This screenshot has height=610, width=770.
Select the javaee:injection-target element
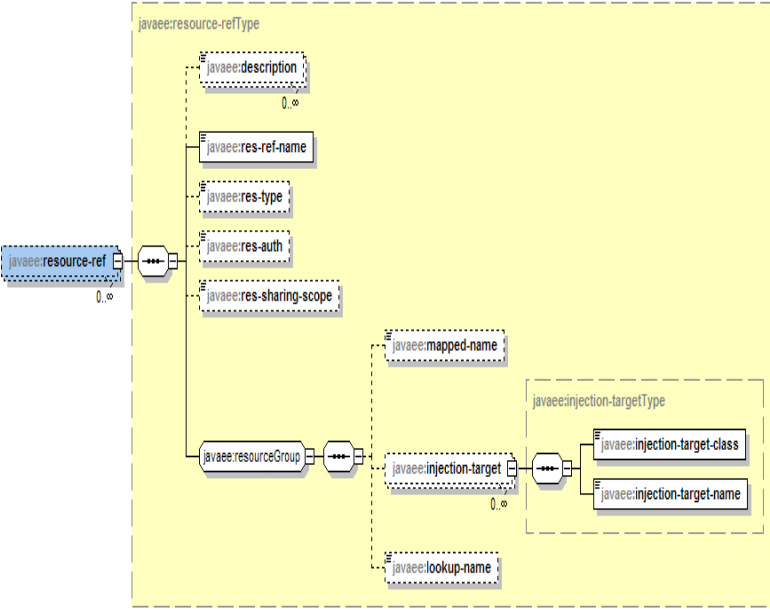tap(447, 469)
